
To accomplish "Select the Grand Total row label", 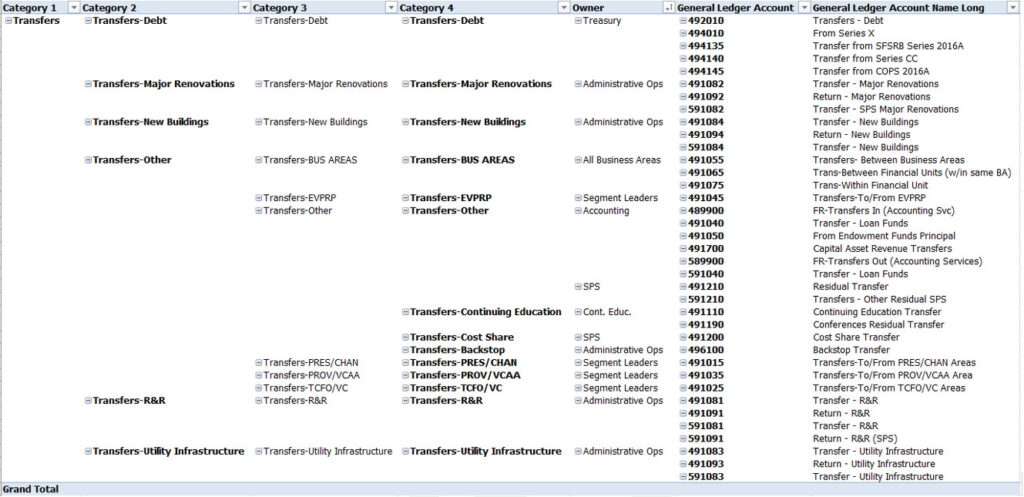I will [31, 490].
